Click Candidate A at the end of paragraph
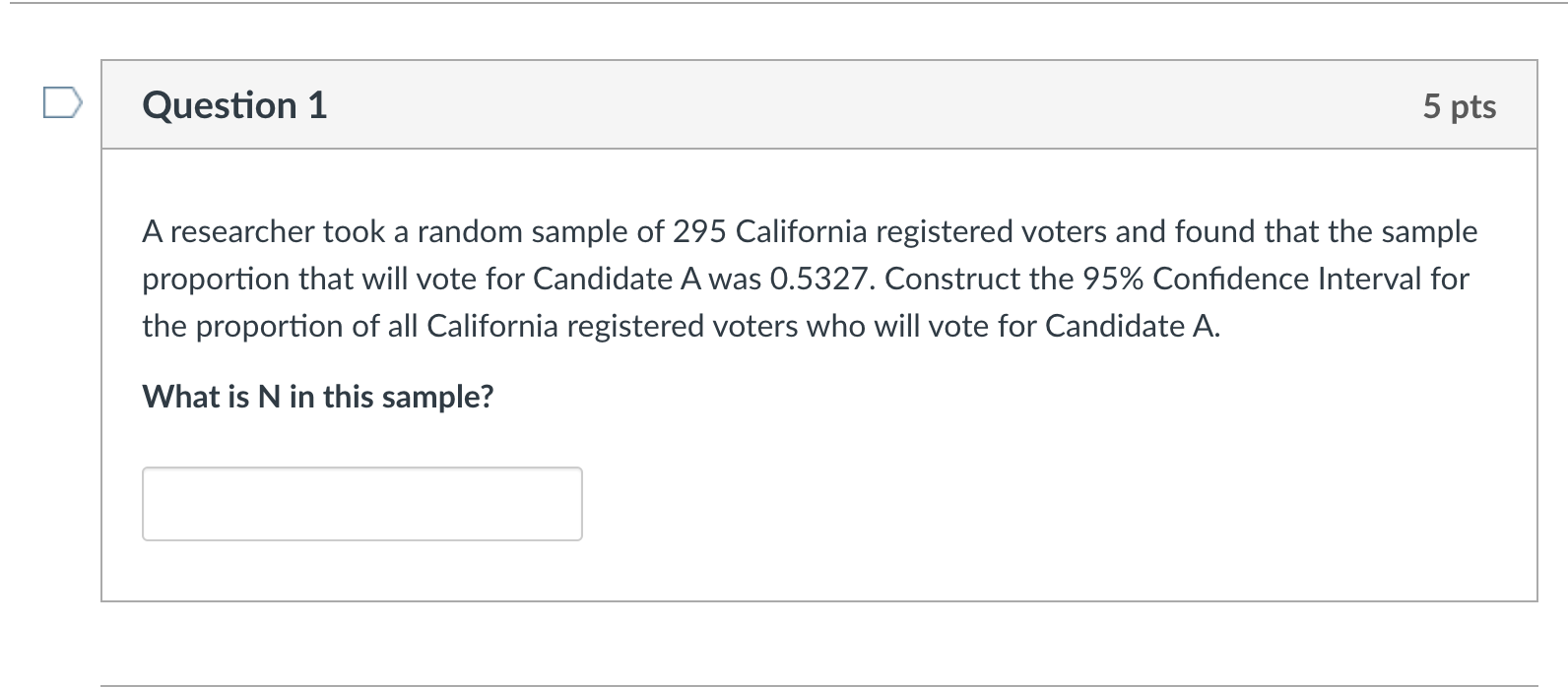 tap(1132, 326)
